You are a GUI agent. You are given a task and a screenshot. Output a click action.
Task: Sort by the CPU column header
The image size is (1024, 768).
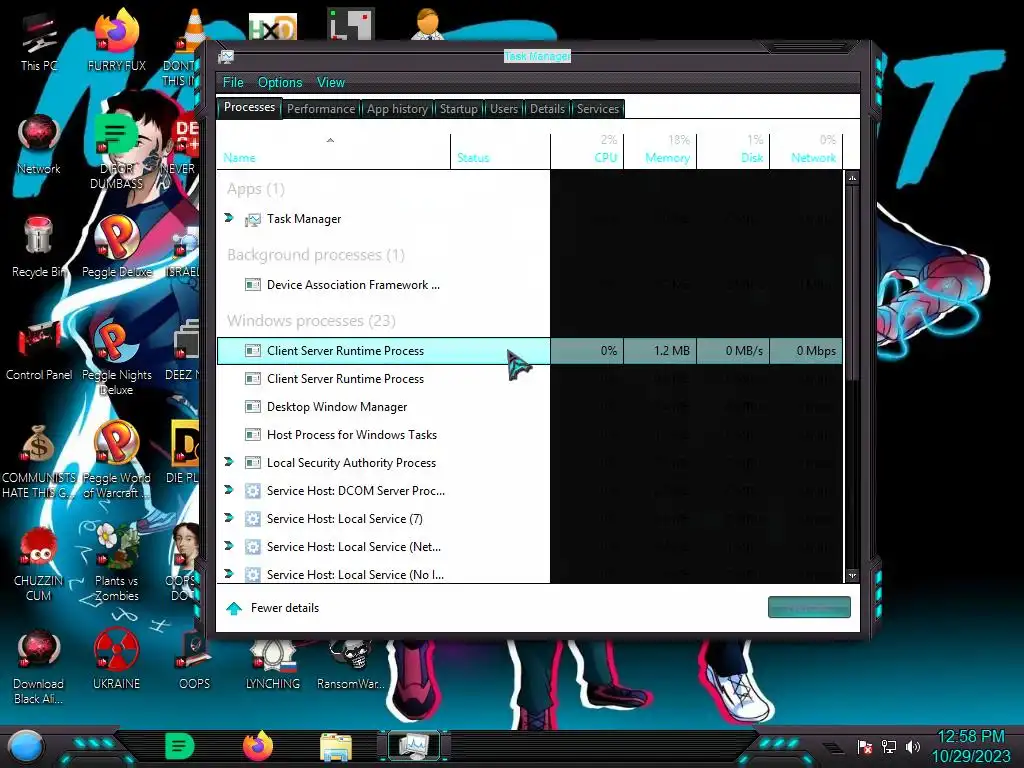[x=587, y=152]
